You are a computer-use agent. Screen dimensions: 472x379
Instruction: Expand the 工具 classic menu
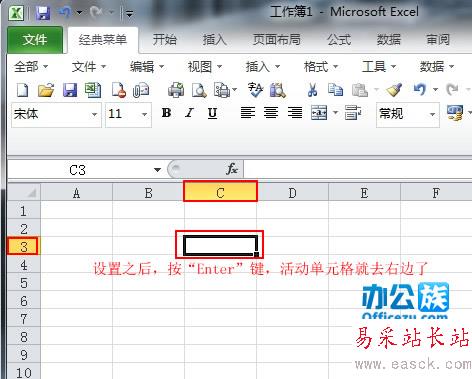pos(379,67)
